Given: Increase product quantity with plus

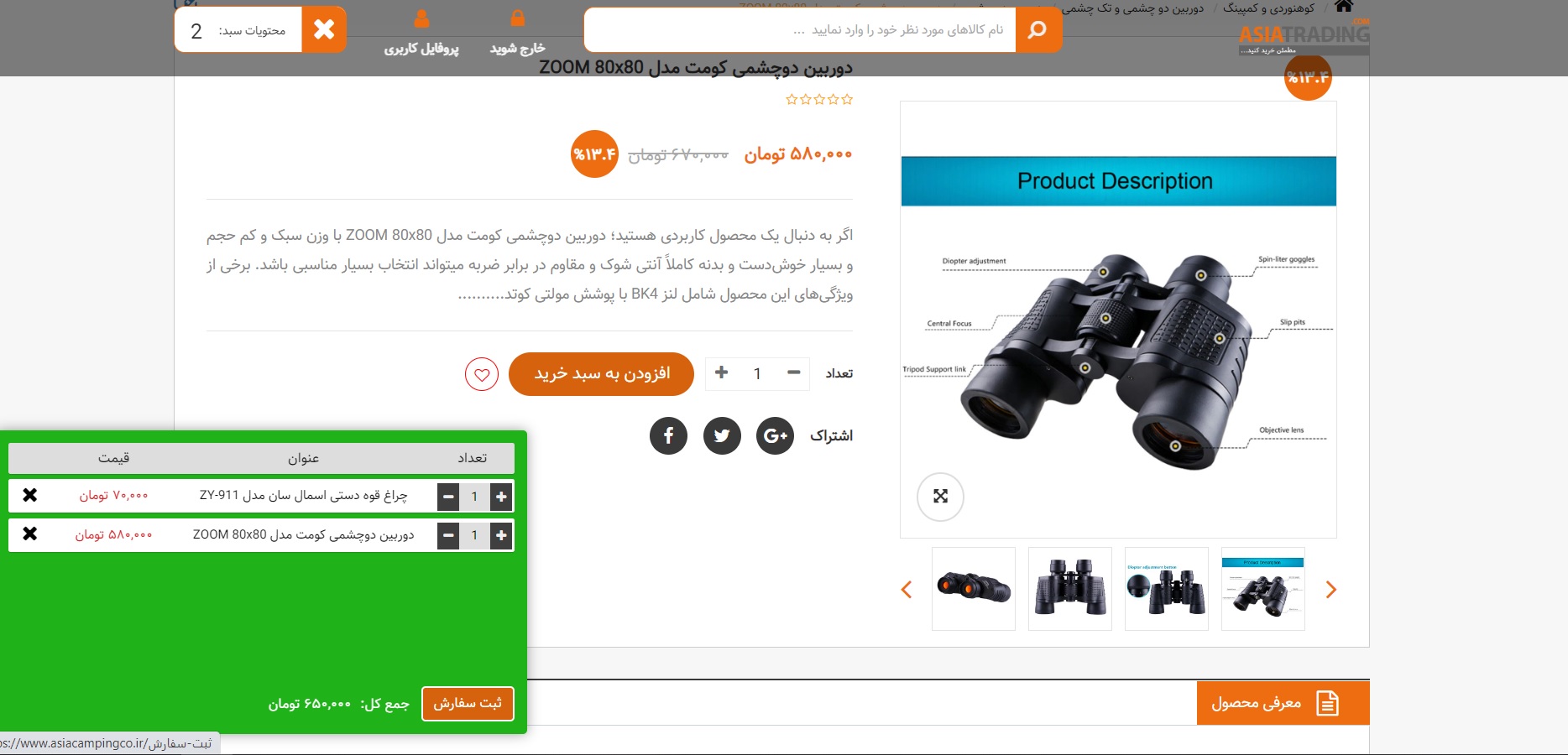Looking at the screenshot, I should click(721, 372).
